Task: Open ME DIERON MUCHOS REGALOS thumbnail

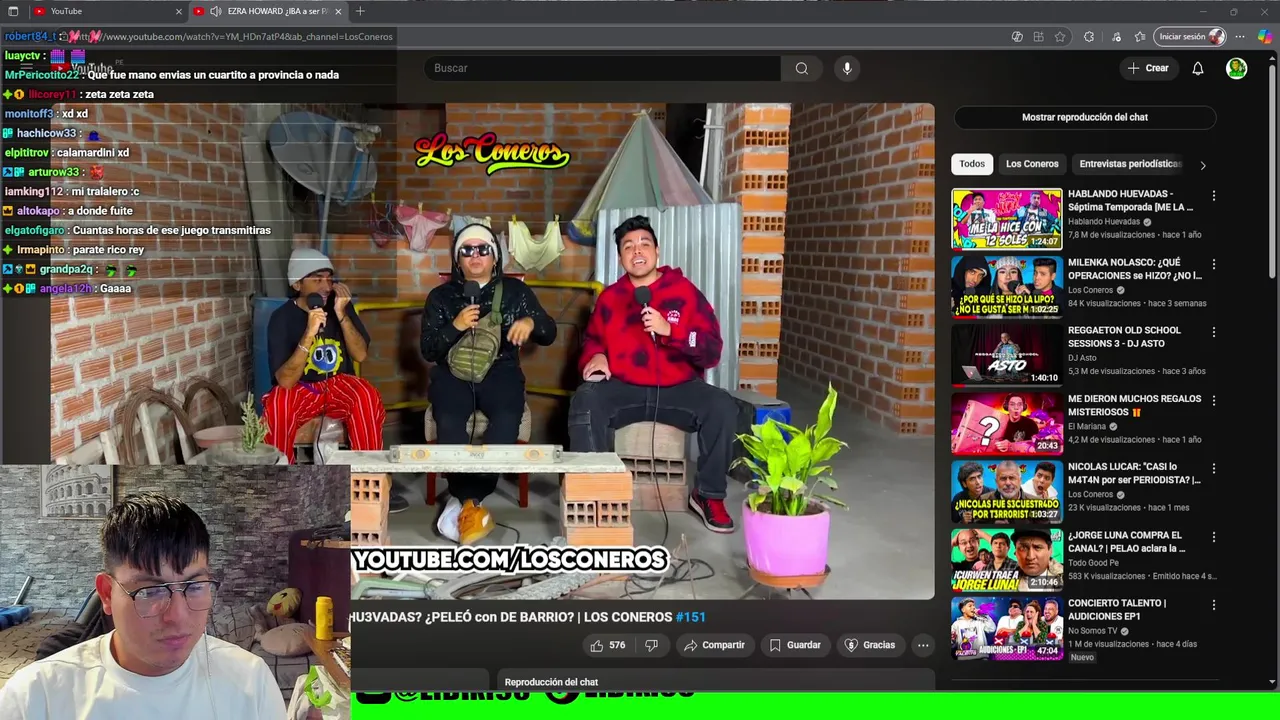Action: click(x=1007, y=423)
